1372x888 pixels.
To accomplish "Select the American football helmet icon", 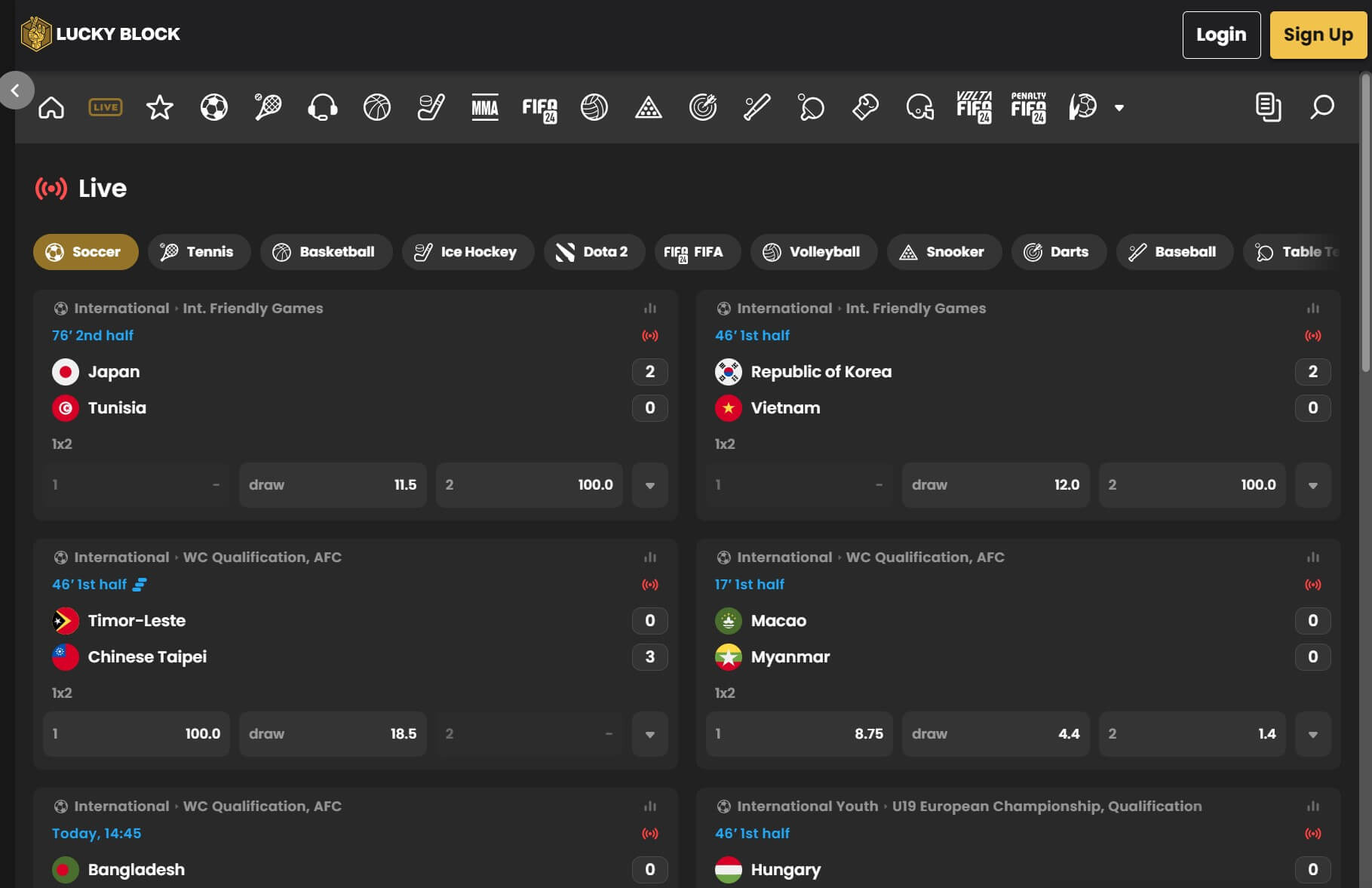I will 920,107.
